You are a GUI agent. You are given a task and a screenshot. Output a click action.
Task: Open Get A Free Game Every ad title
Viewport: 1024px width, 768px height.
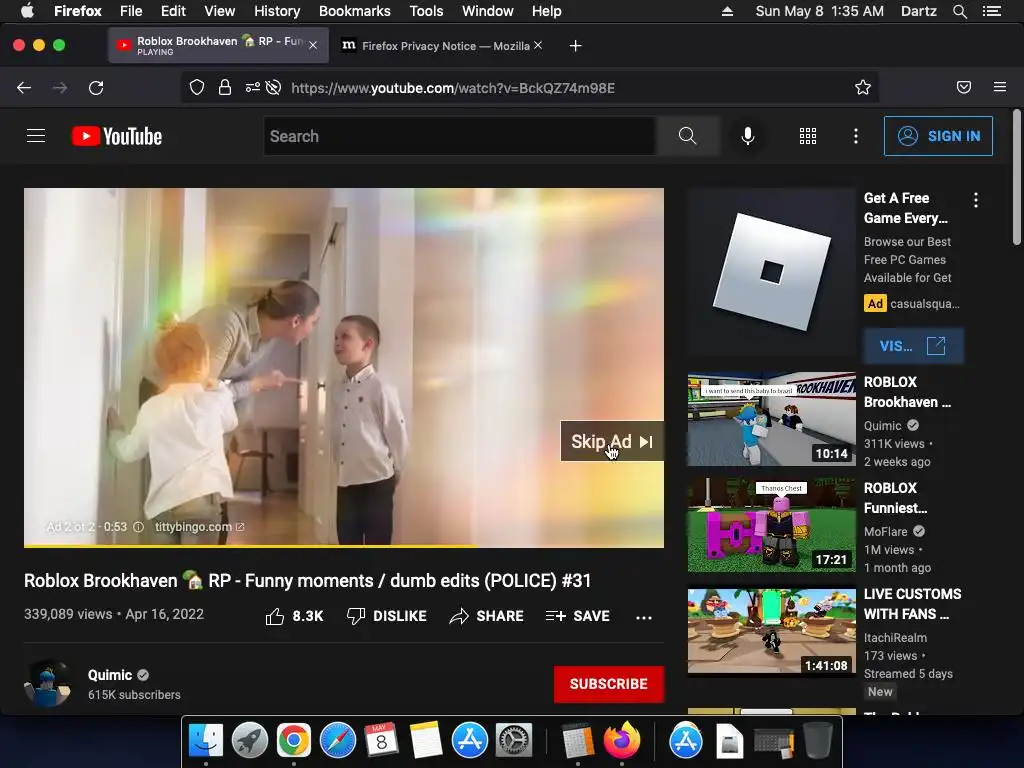[905, 208]
